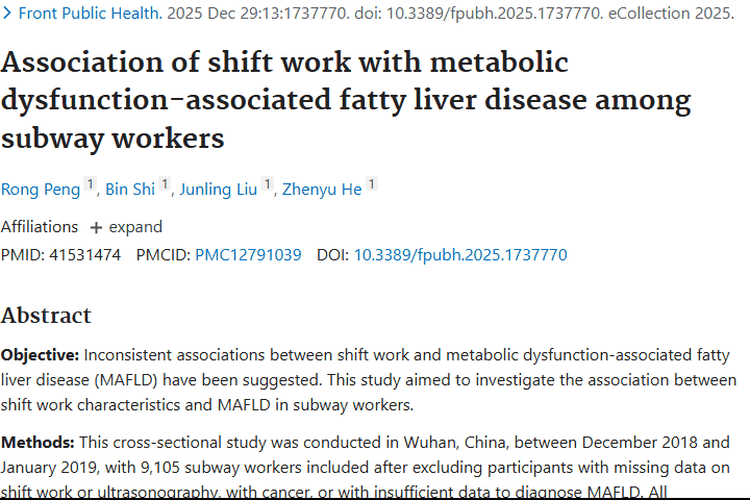
Task: Open author Rong Peng's link
Action: (x=39, y=189)
